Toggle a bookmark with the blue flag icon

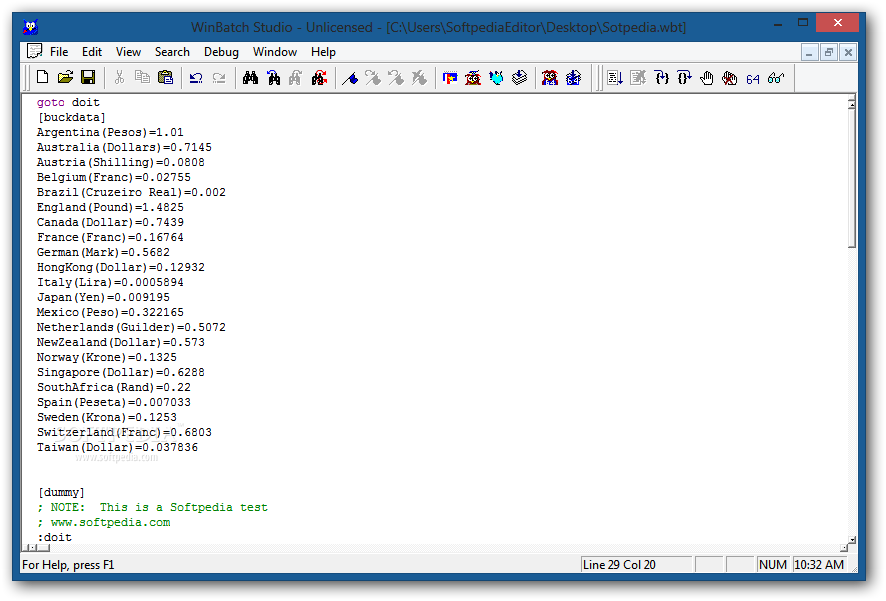tap(350, 77)
